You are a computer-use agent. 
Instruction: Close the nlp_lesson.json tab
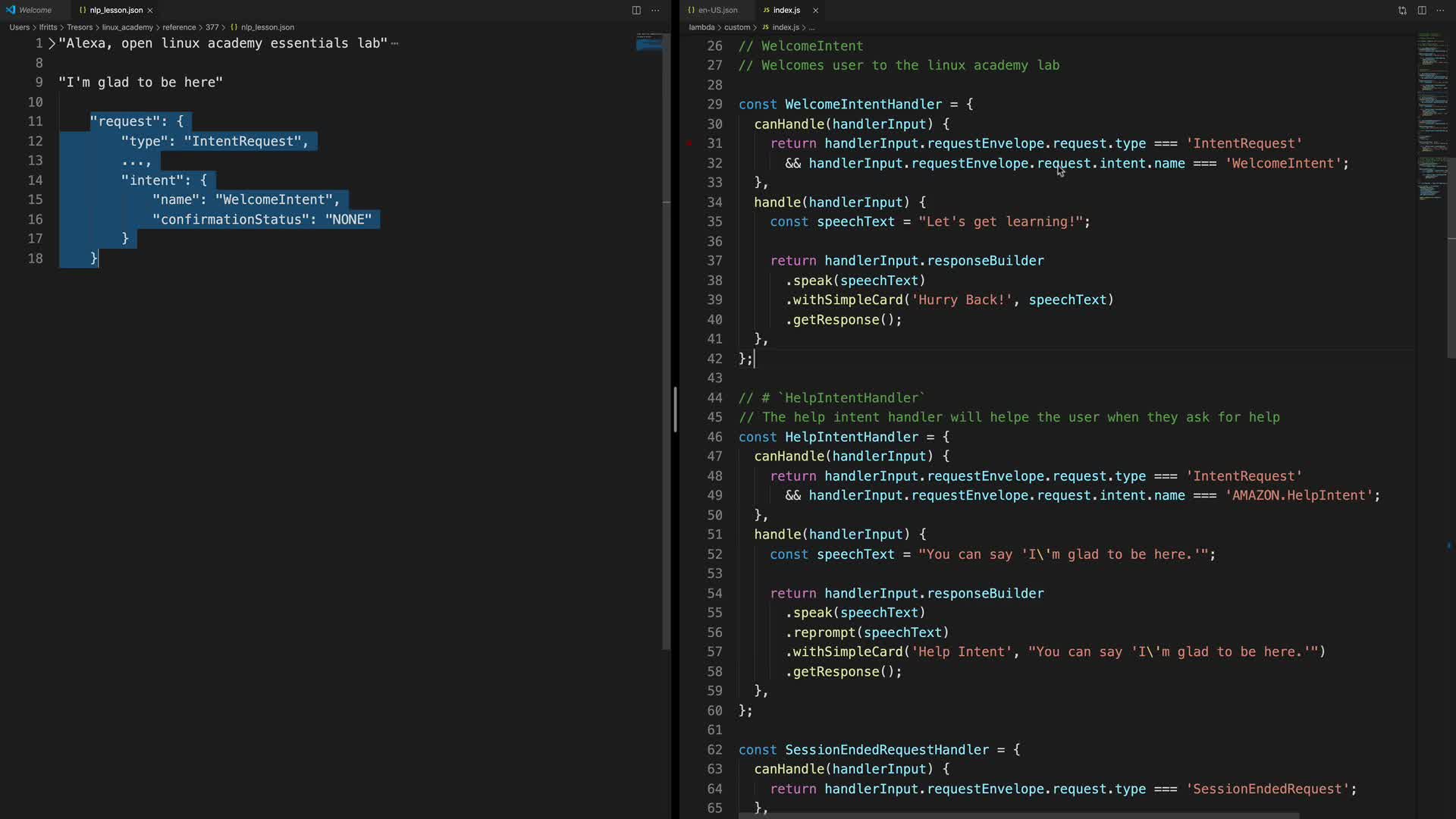point(150,10)
